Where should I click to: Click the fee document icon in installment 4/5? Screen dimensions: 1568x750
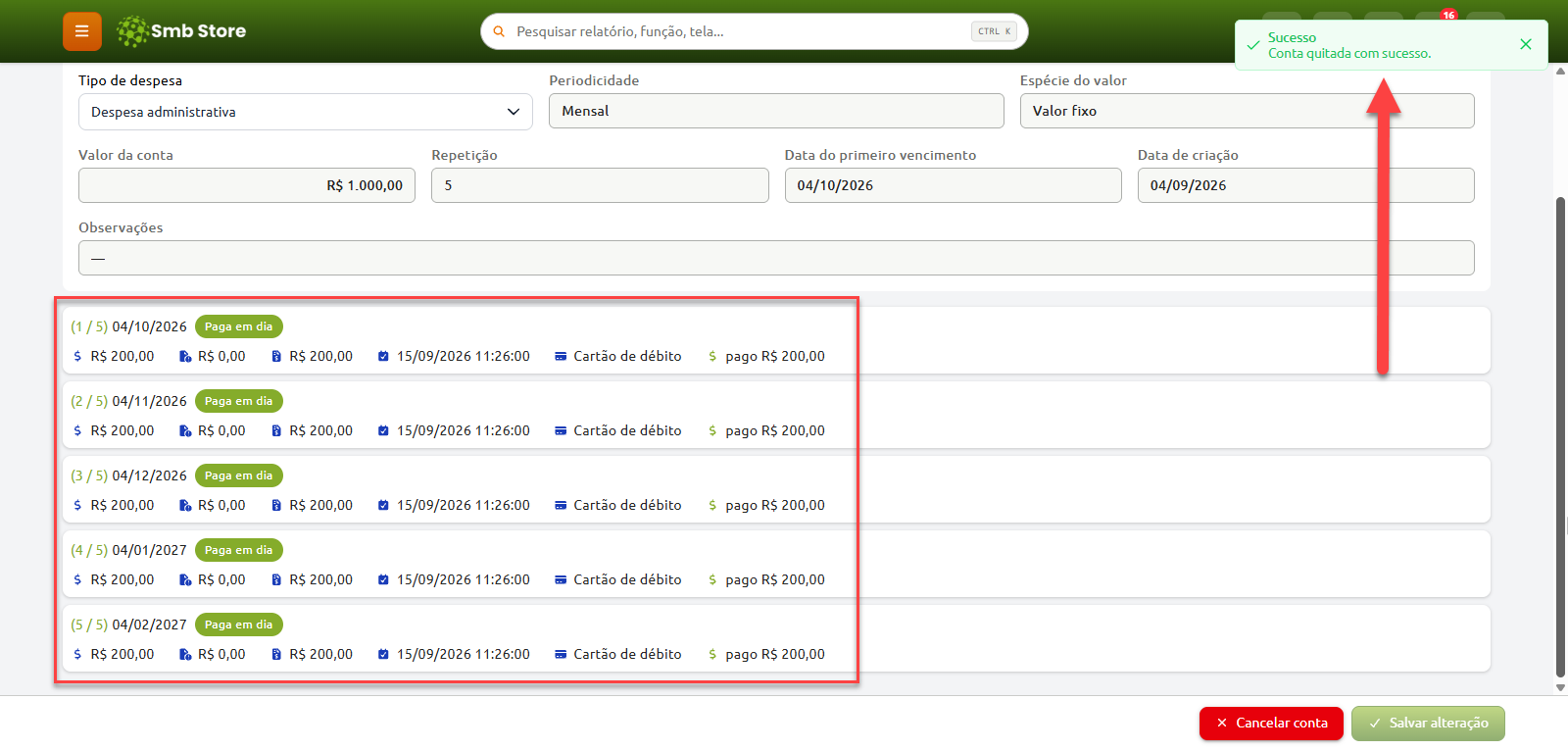pos(185,579)
